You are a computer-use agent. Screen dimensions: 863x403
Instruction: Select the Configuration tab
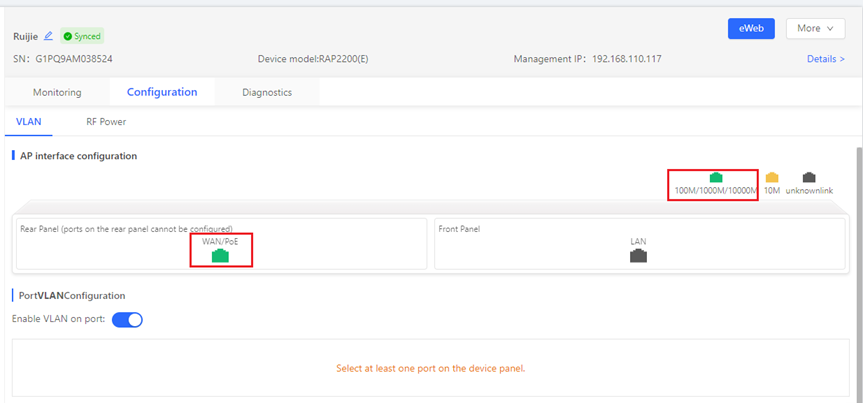[x=162, y=92]
